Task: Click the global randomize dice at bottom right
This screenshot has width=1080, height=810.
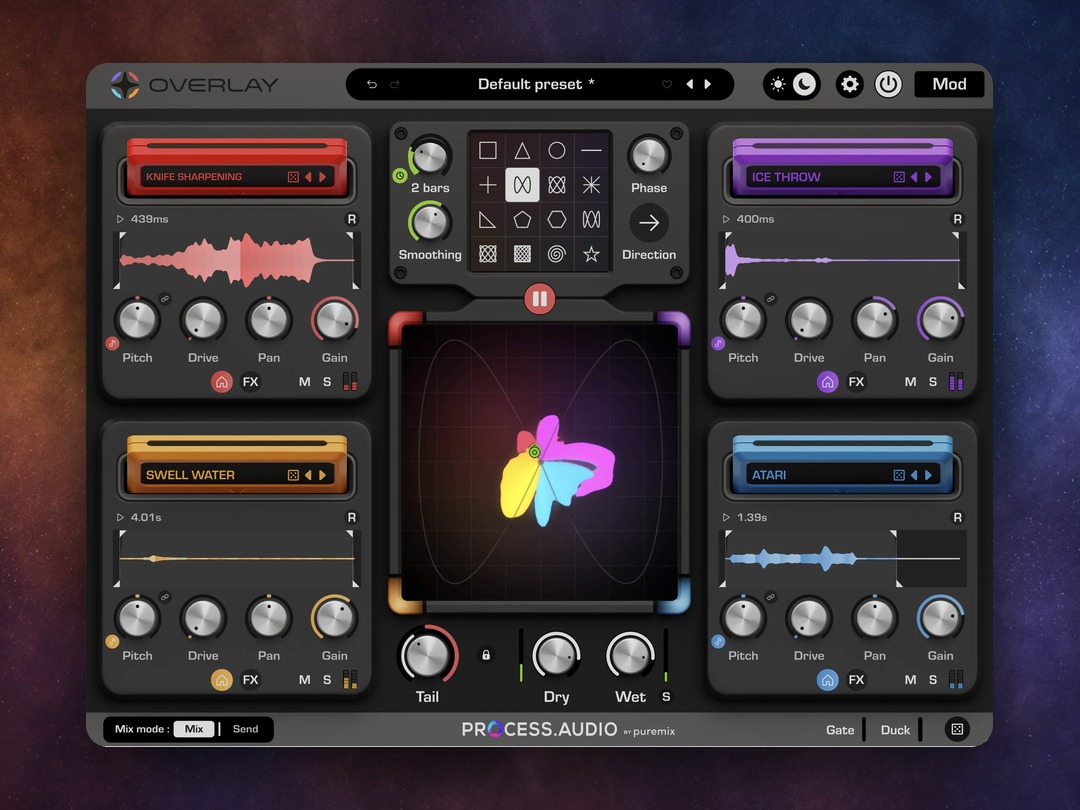Action: point(957,729)
